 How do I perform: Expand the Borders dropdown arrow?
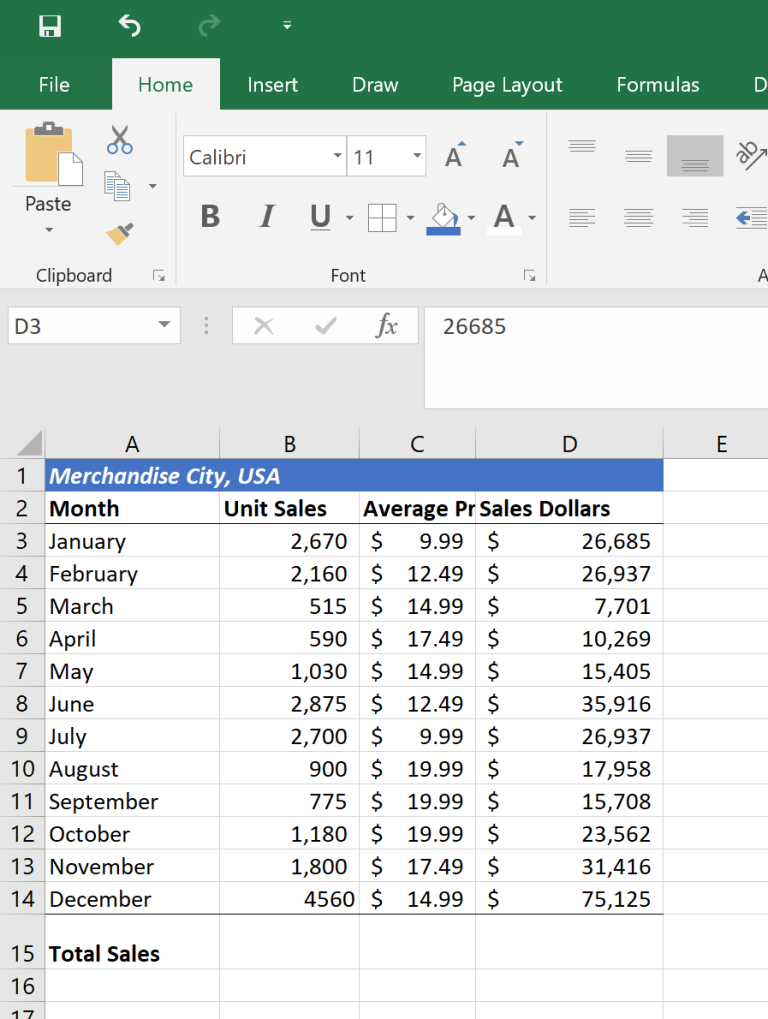[x=410, y=217]
